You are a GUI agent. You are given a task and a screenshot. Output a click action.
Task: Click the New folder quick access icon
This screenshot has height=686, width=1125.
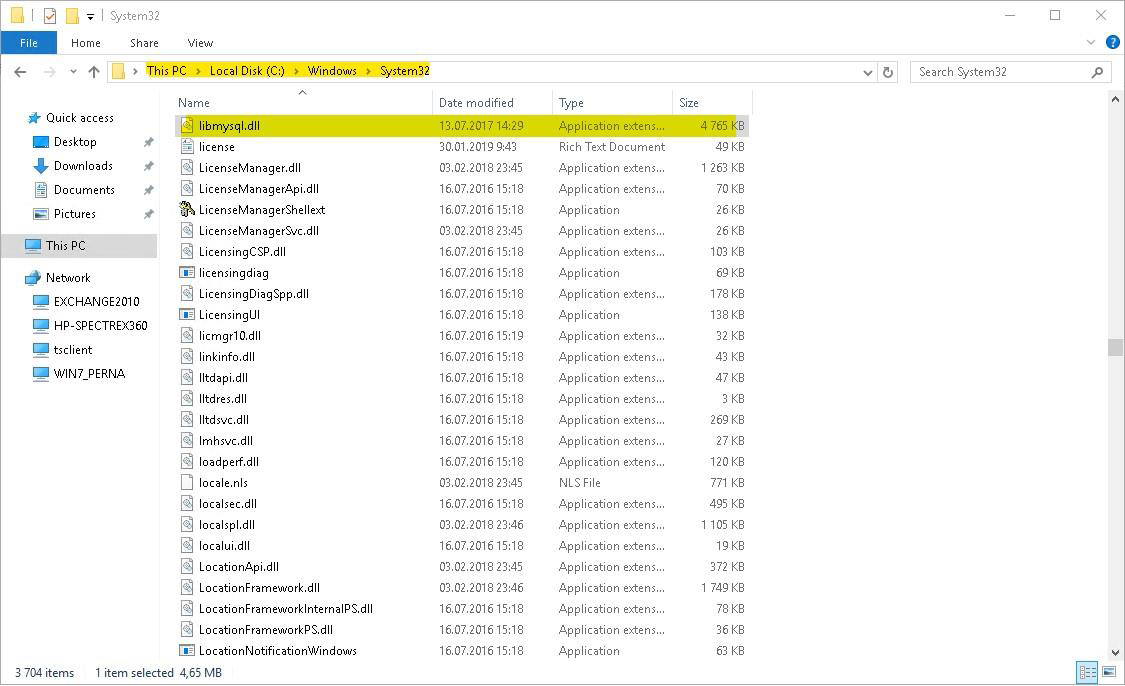[x=72, y=15]
